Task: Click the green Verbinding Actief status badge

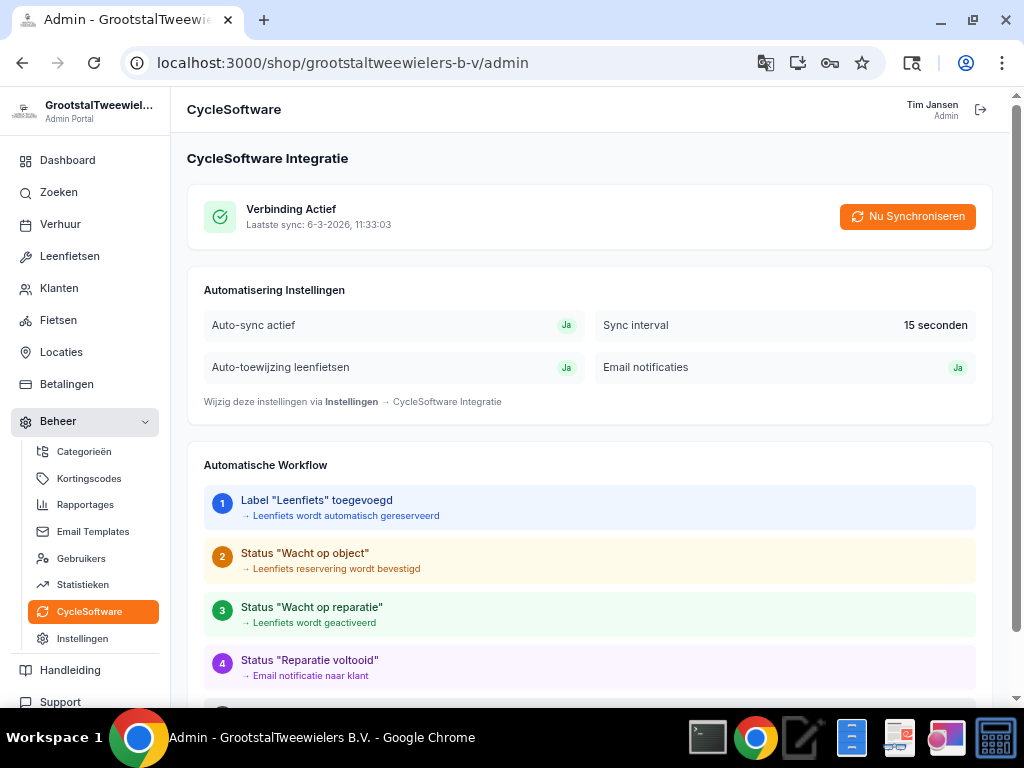Action: (x=219, y=216)
